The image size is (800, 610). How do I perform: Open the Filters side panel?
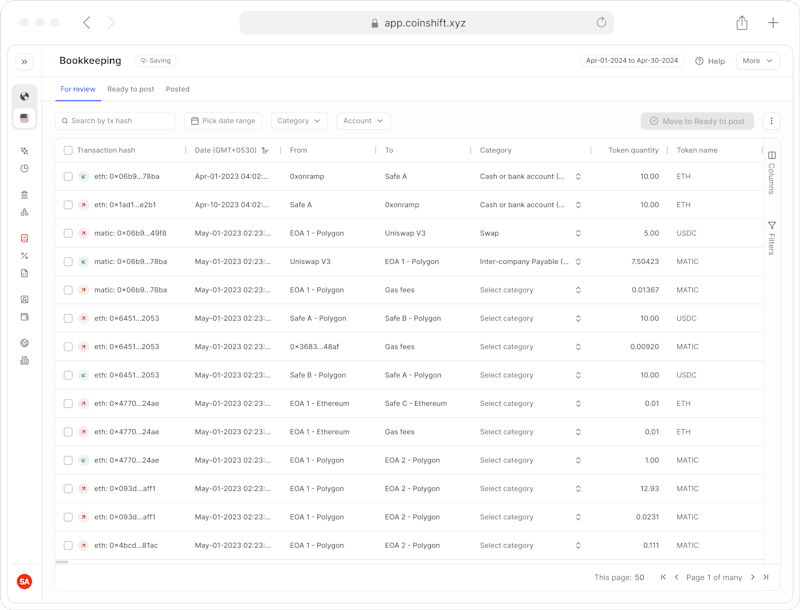[x=772, y=238]
